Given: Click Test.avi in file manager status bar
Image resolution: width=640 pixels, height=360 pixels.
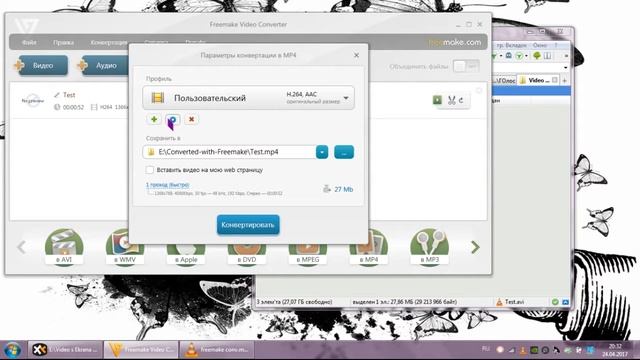Looking at the screenshot, I should (510, 302).
